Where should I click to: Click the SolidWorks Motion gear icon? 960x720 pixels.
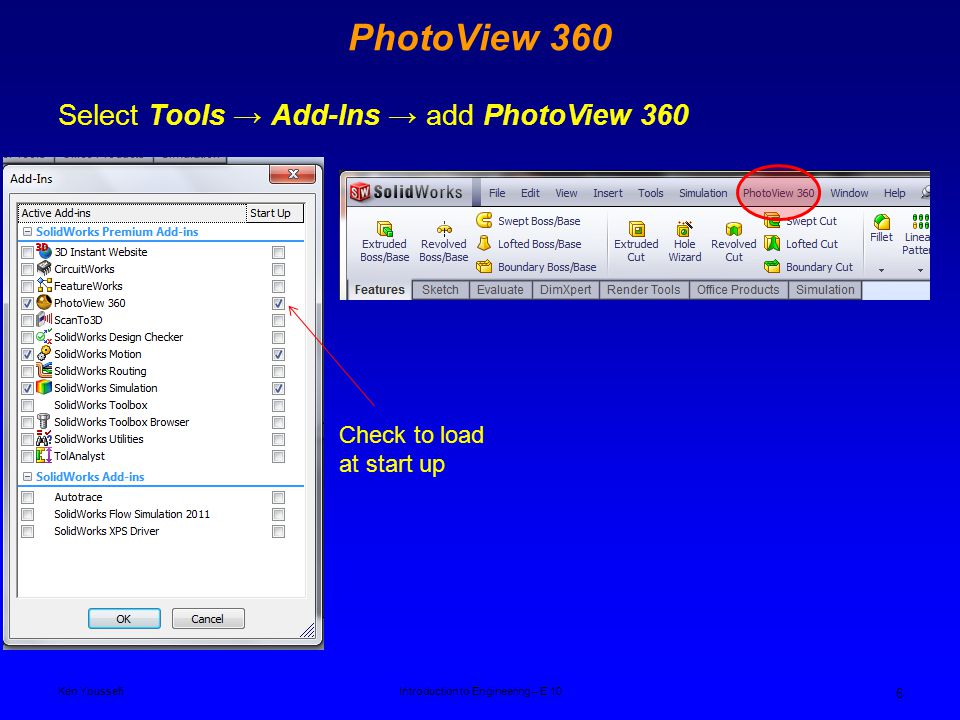coord(43,353)
